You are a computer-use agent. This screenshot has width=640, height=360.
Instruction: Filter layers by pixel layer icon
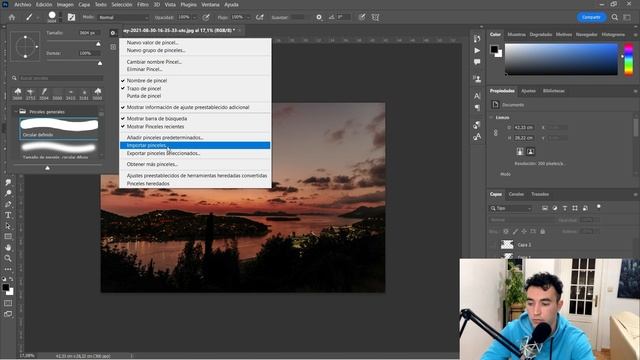[544, 208]
